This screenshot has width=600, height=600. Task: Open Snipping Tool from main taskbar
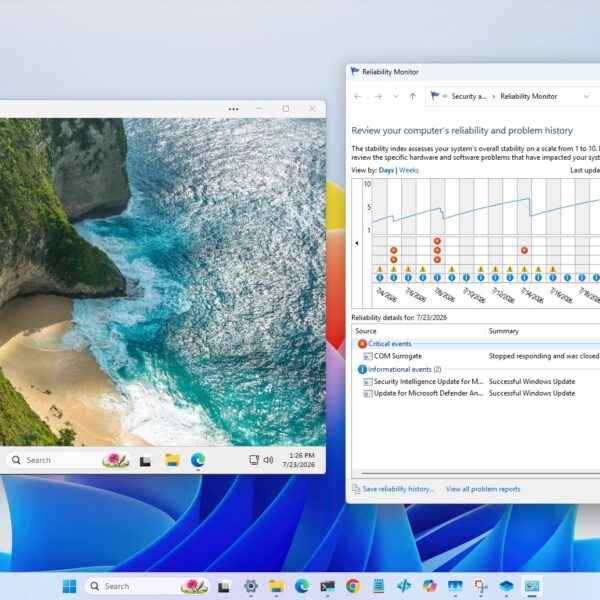pyautogui.click(x=481, y=586)
